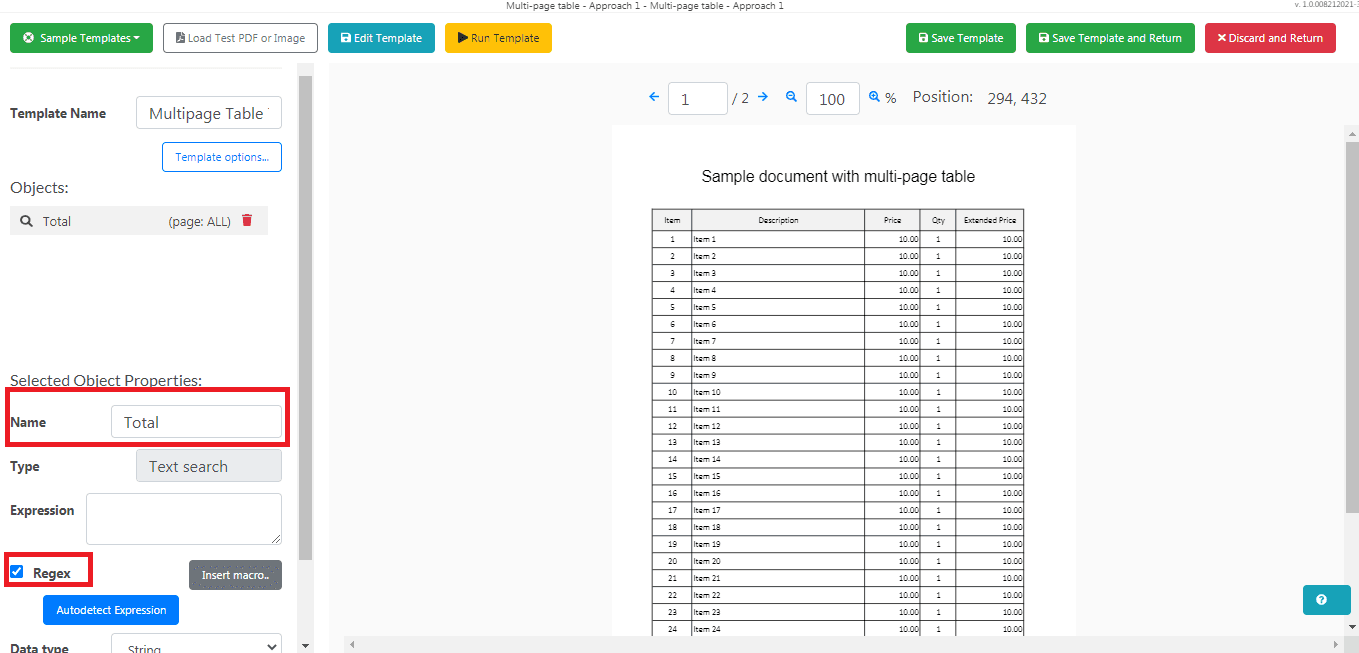Open the Data type String dropdown

(195, 645)
